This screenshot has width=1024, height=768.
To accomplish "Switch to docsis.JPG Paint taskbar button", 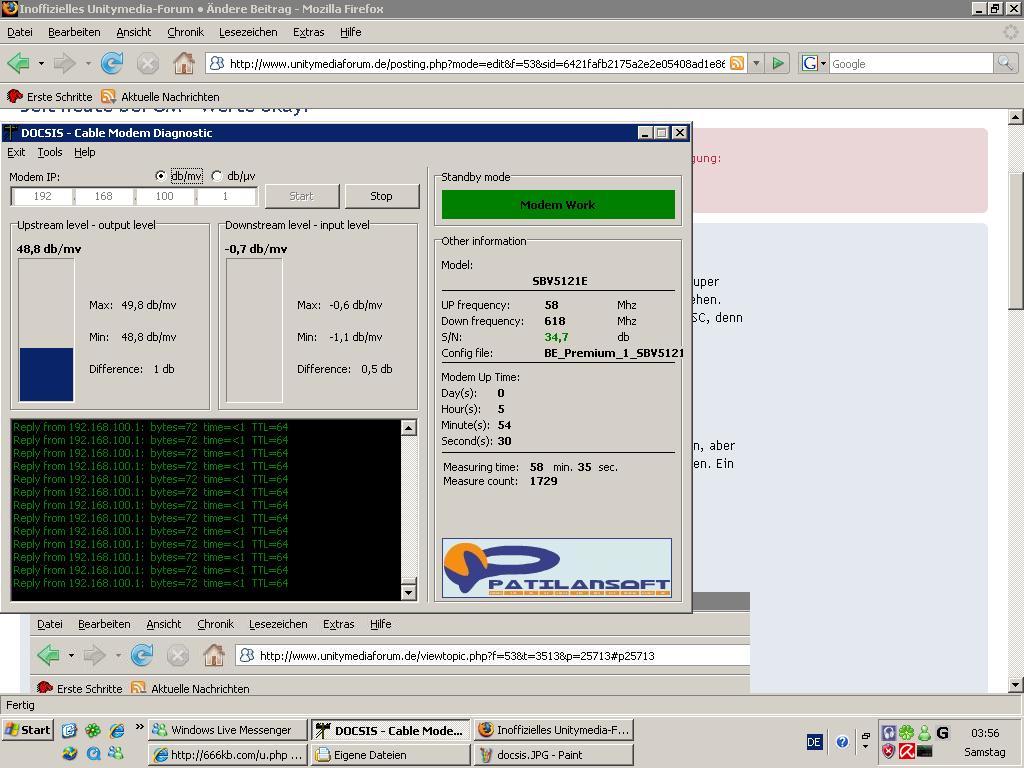I will (x=553, y=754).
